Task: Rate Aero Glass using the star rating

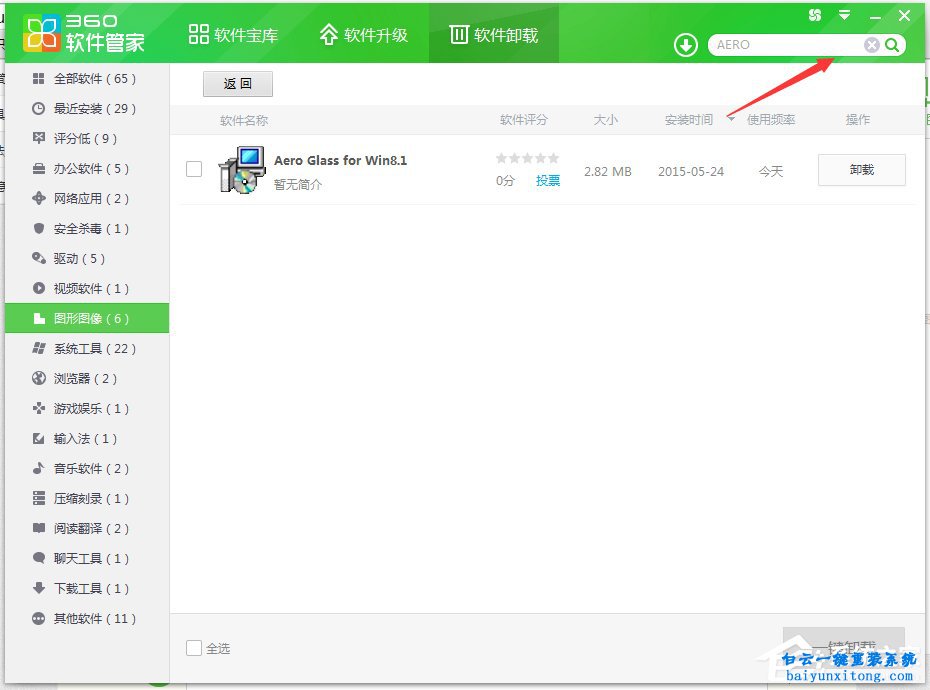Action: coord(527,157)
